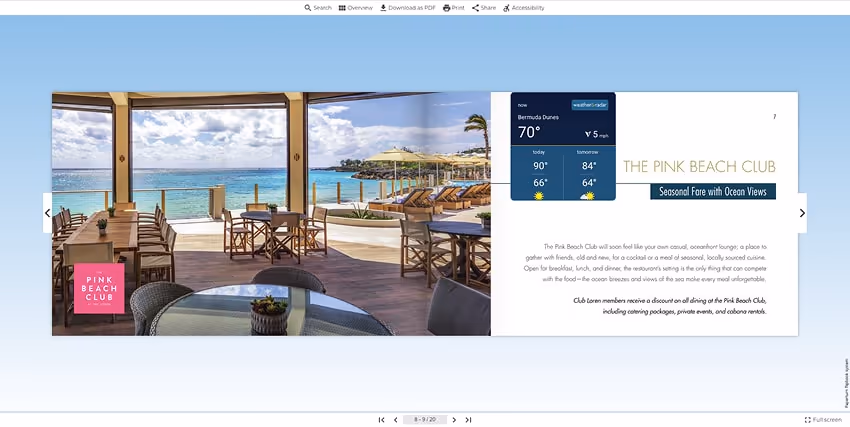
Task: Go to the next page in the bottom bar
Action: pos(454,419)
